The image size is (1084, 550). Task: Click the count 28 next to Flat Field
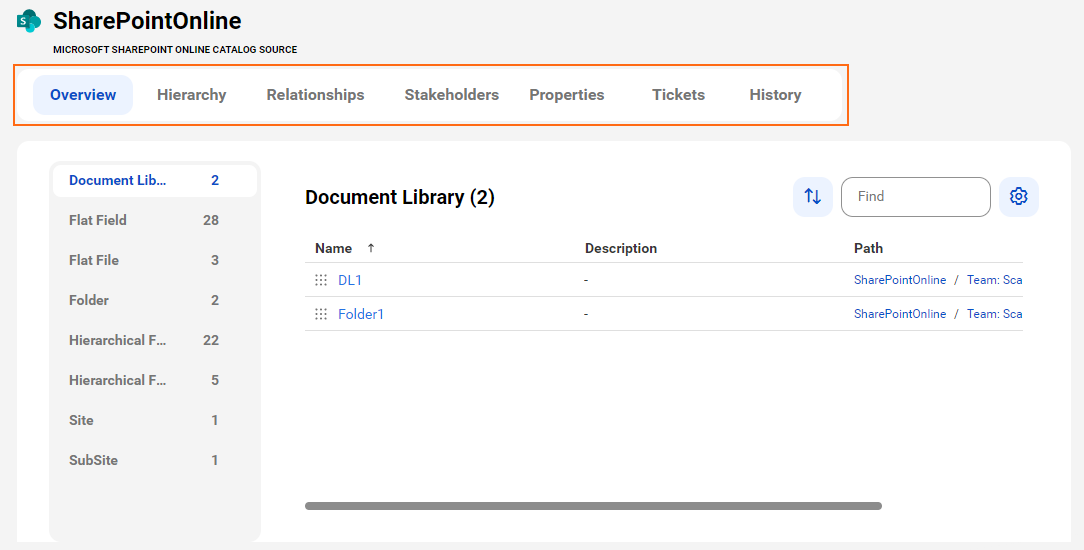211,220
